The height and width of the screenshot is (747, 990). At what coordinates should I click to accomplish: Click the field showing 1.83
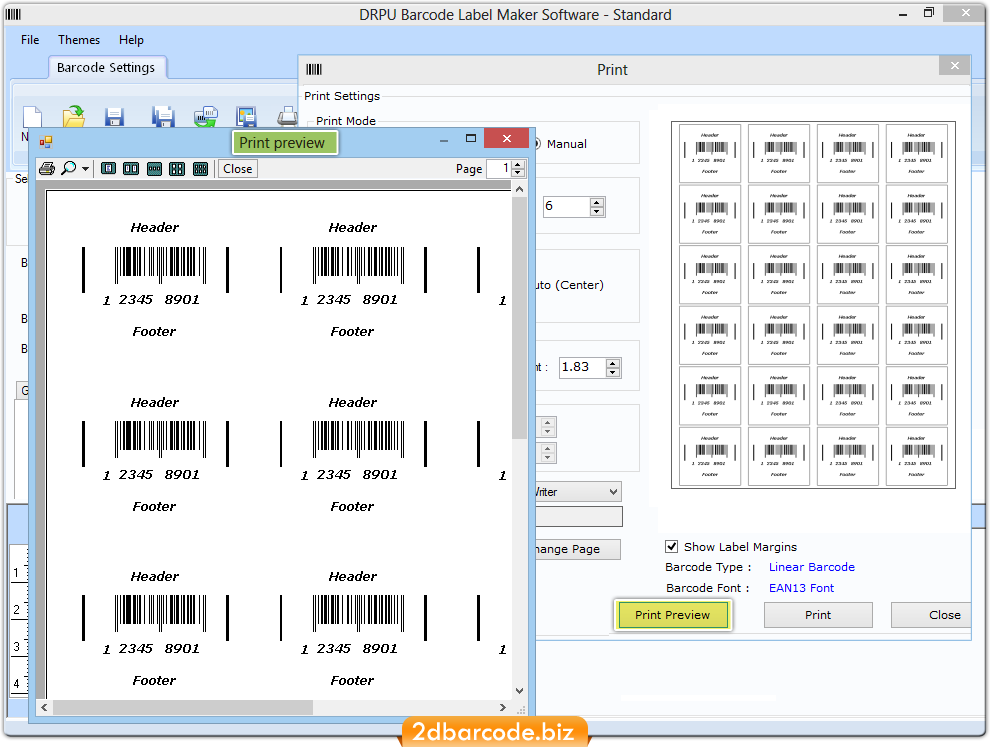[582, 367]
